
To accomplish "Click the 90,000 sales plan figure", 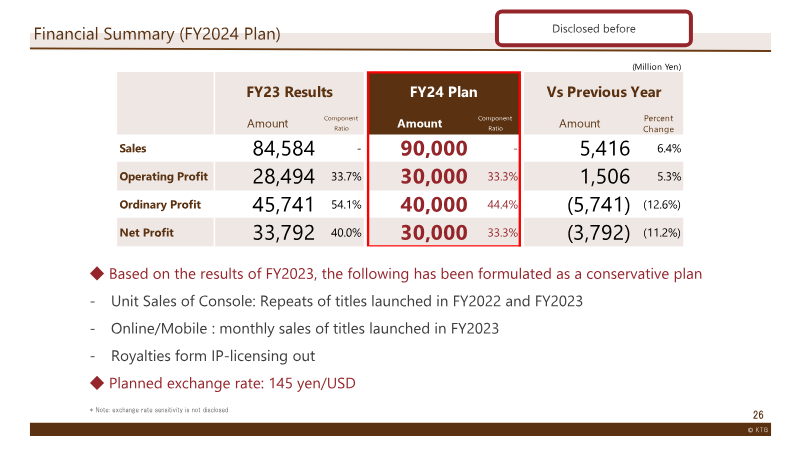I will pyautogui.click(x=434, y=148).
